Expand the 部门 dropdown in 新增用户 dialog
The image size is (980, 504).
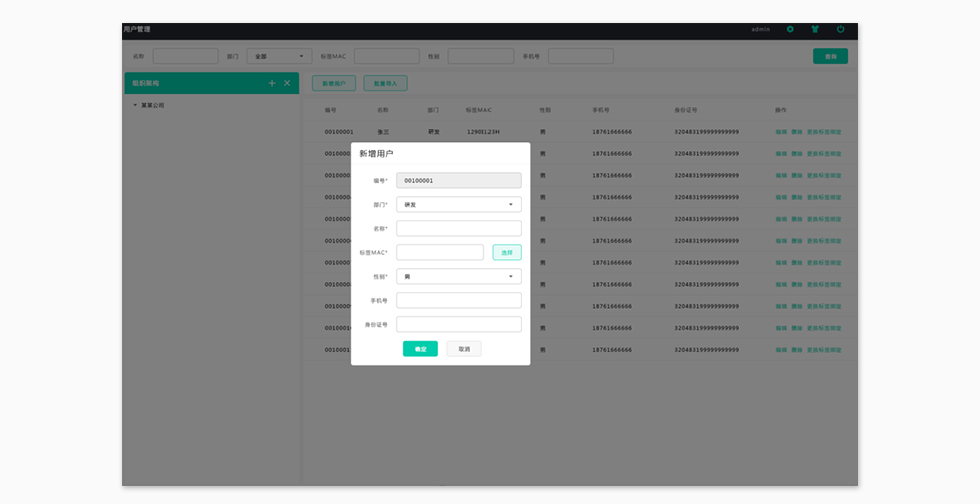(458, 204)
